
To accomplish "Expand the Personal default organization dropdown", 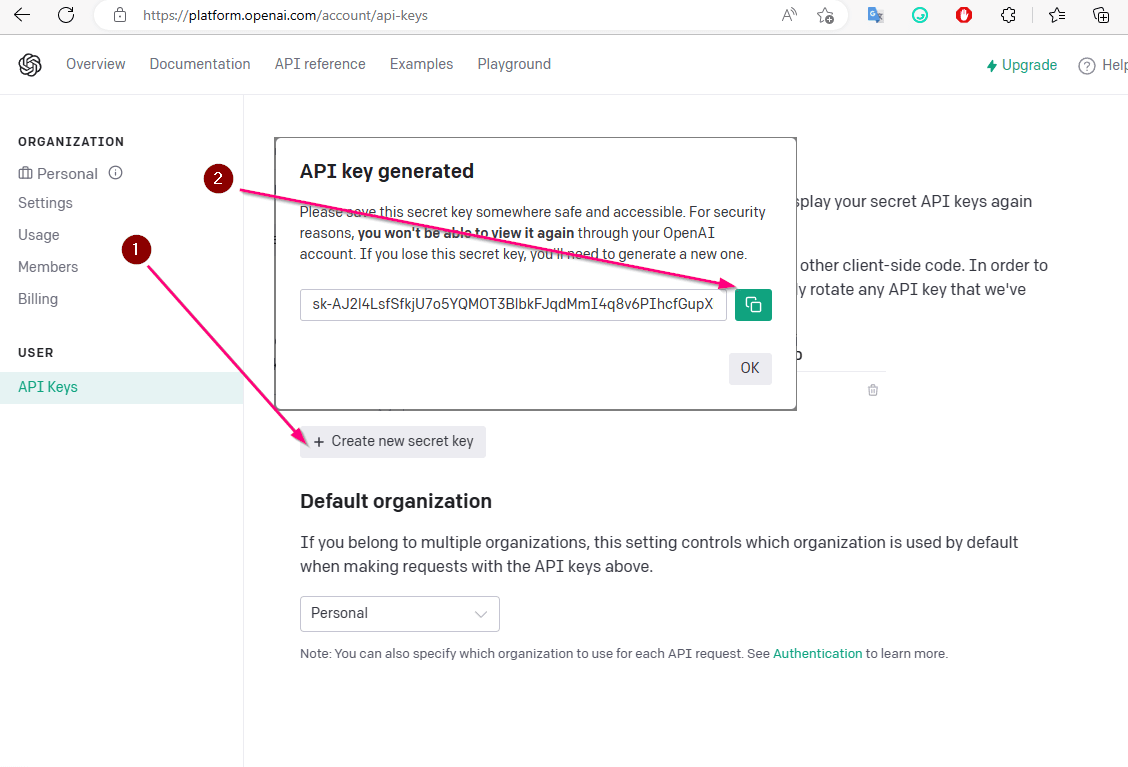I will click(x=399, y=614).
